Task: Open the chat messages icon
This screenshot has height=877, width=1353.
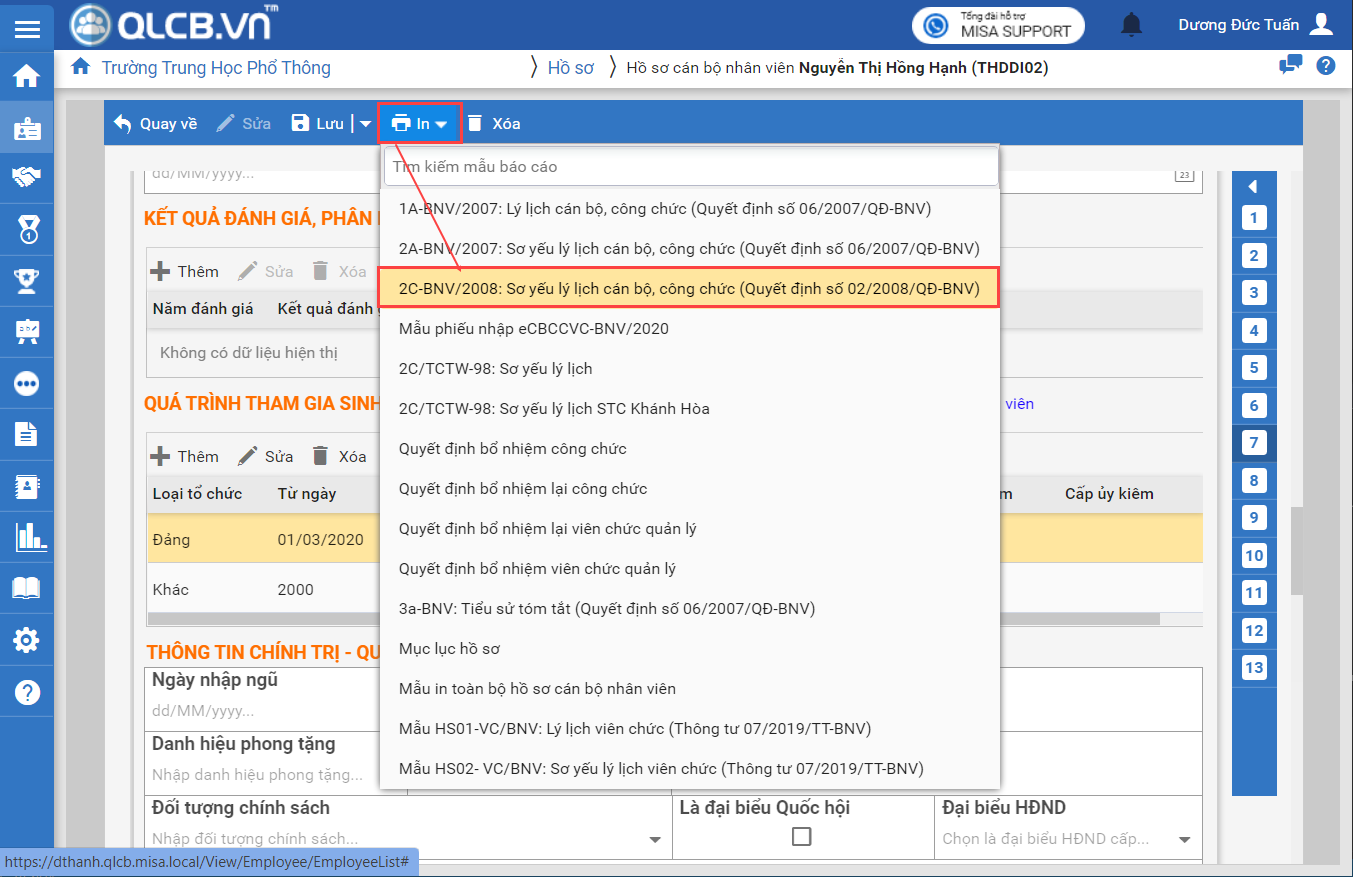Action: point(1290,66)
